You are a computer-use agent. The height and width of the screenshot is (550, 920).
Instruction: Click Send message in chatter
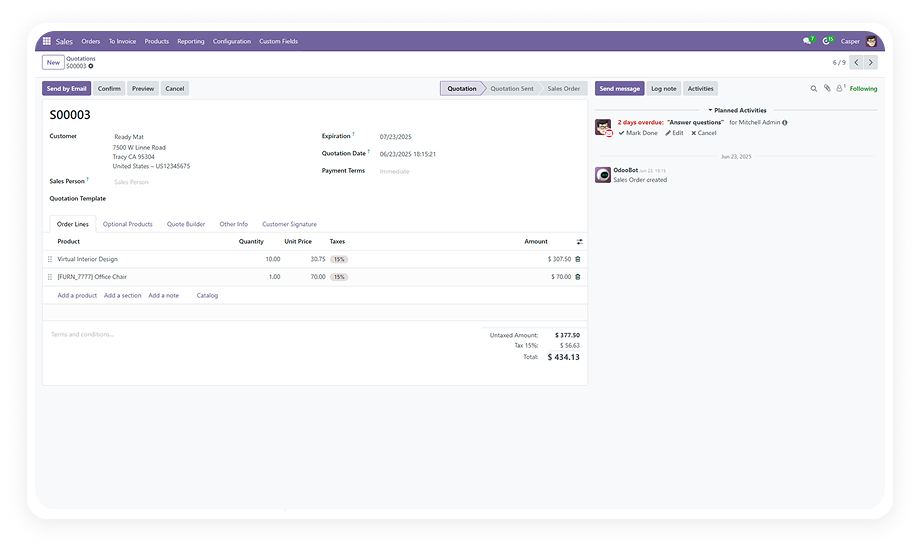[620, 89]
